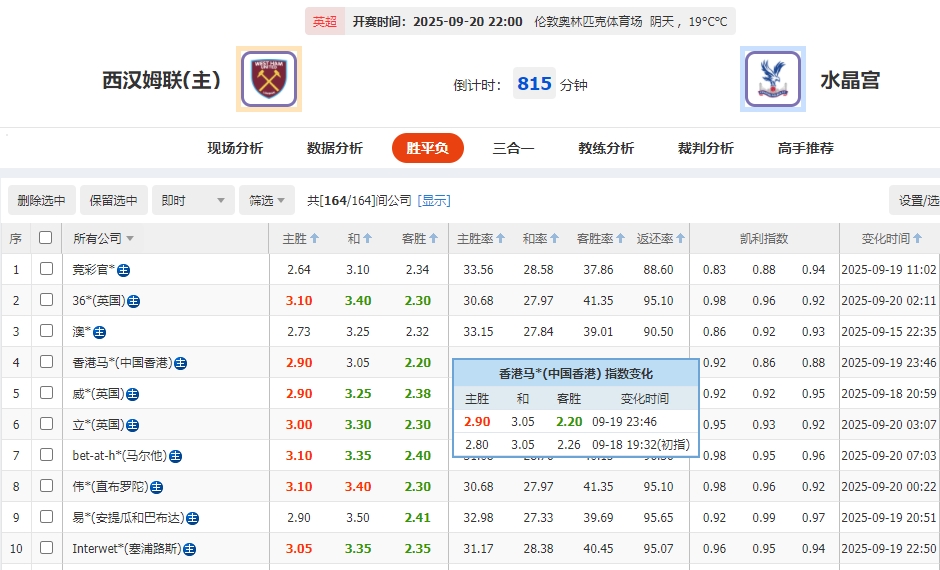Check the box for bet-at-h*(马尔他) row
The height and width of the screenshot is (570, 940).
pos(46,455)
